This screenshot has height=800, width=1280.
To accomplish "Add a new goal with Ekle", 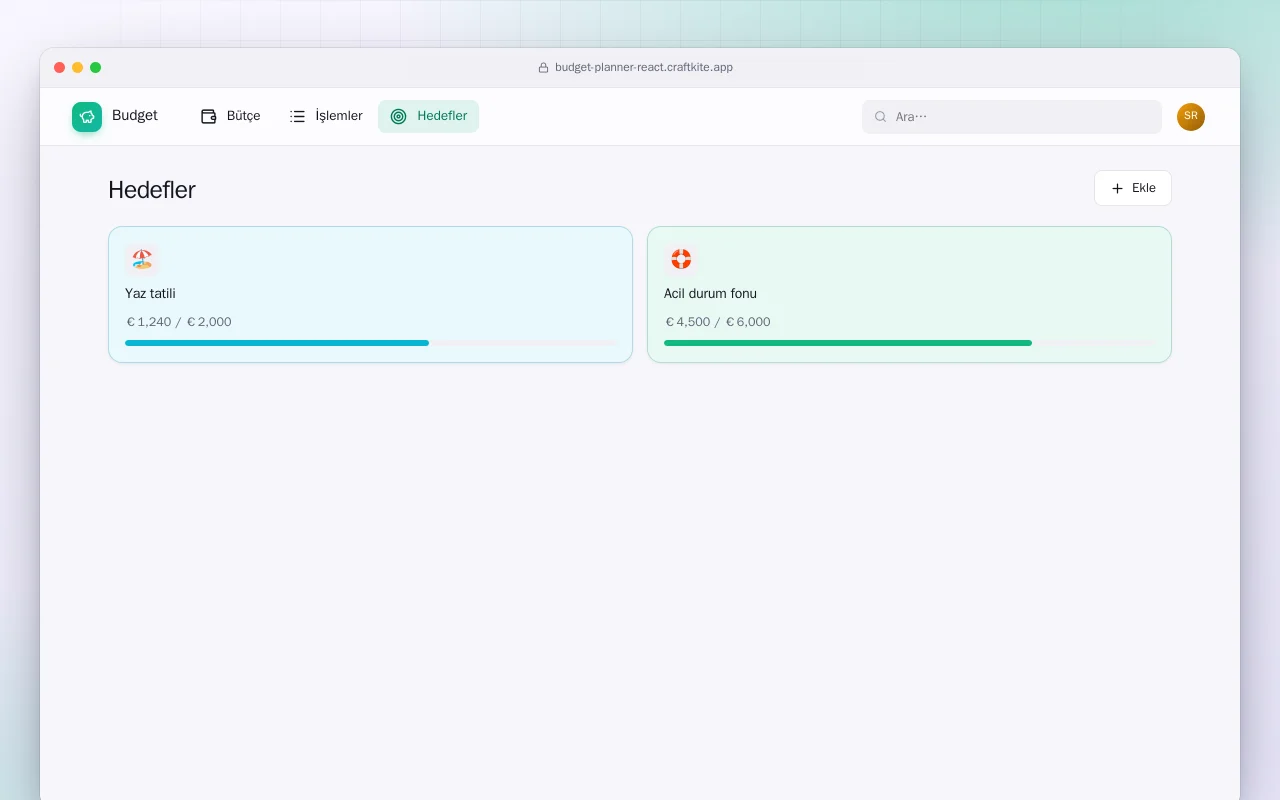I will pos(1133,188).
